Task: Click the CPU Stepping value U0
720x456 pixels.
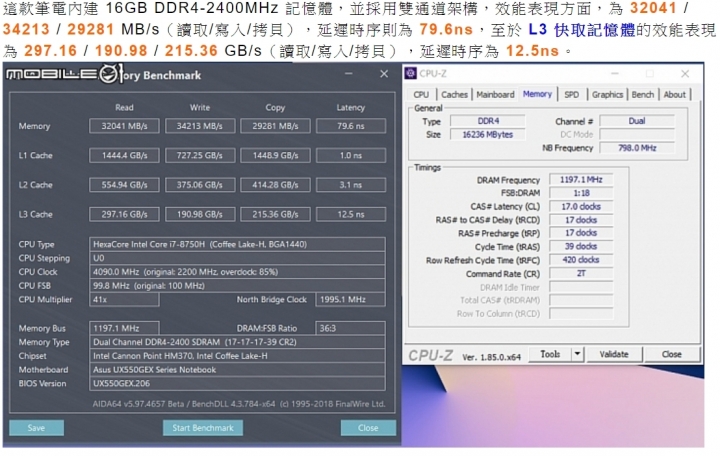Action: coord(237,258)
